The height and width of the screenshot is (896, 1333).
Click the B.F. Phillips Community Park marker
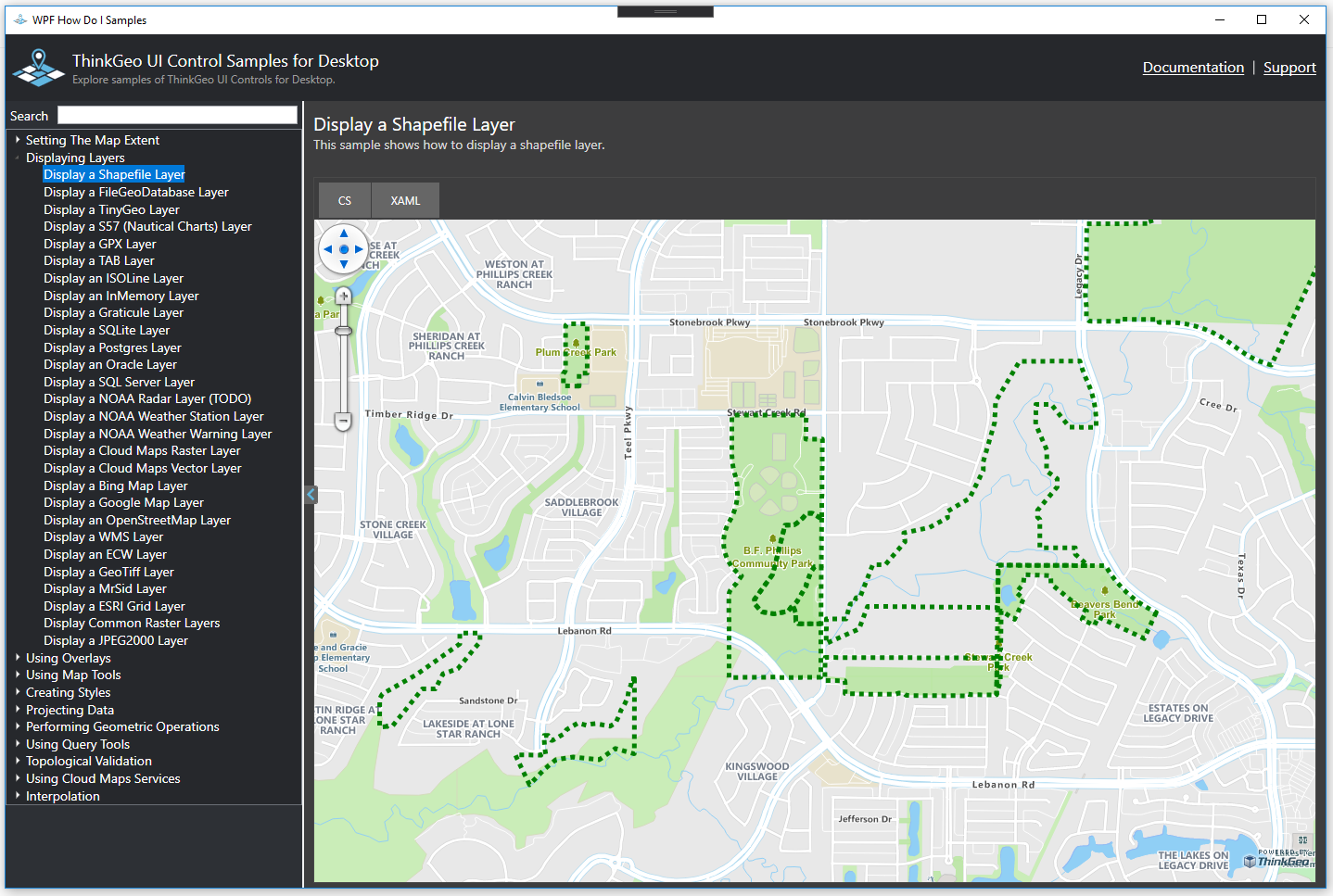[773, 539]
